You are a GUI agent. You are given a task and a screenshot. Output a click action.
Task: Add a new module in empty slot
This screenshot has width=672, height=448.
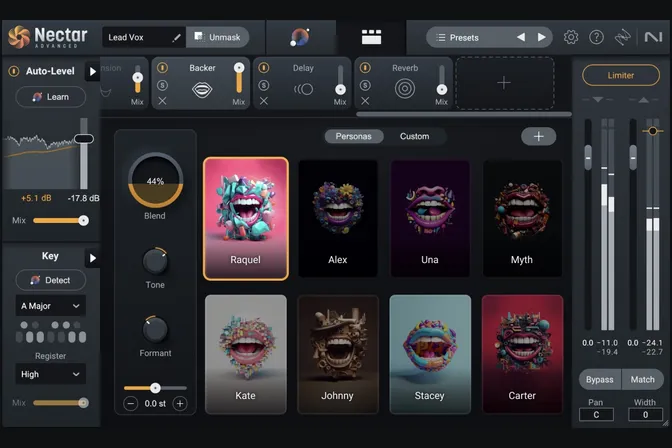point(504,83)
